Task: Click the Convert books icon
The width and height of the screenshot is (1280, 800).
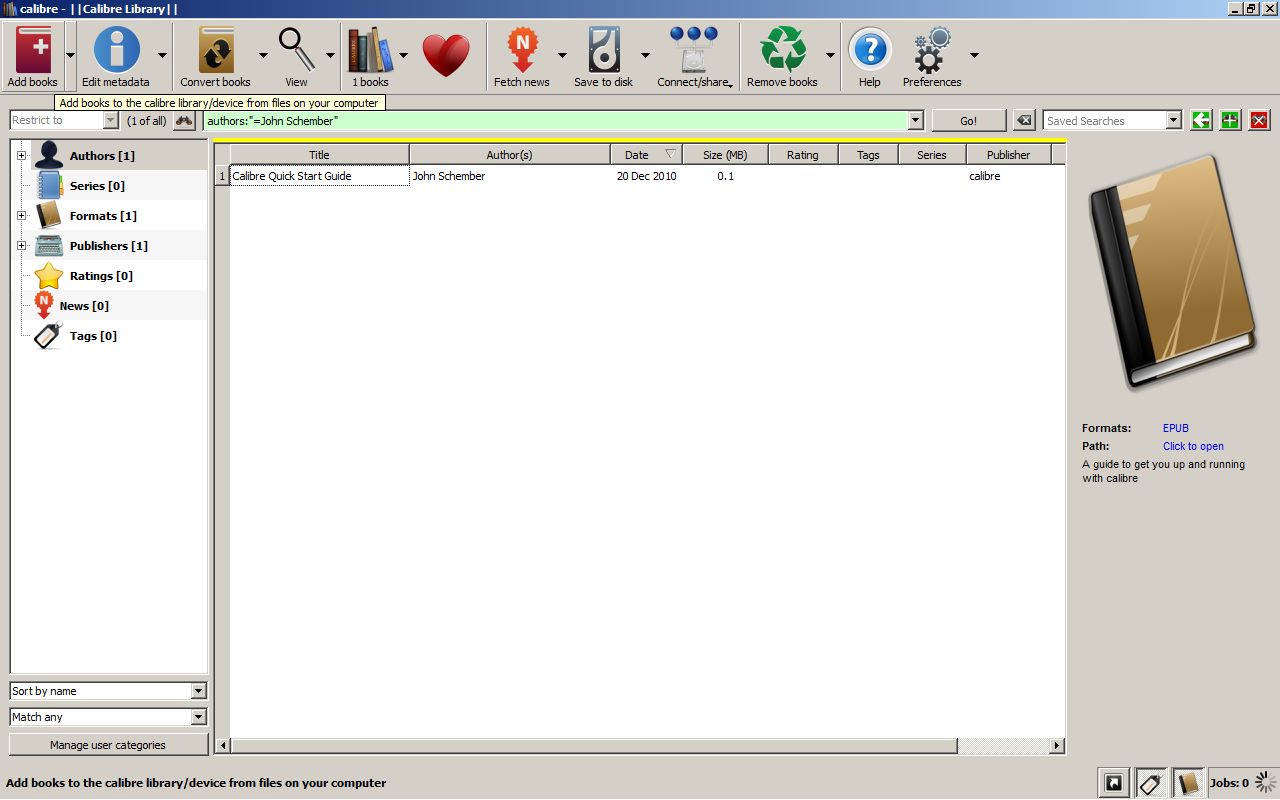Action: 216,52
